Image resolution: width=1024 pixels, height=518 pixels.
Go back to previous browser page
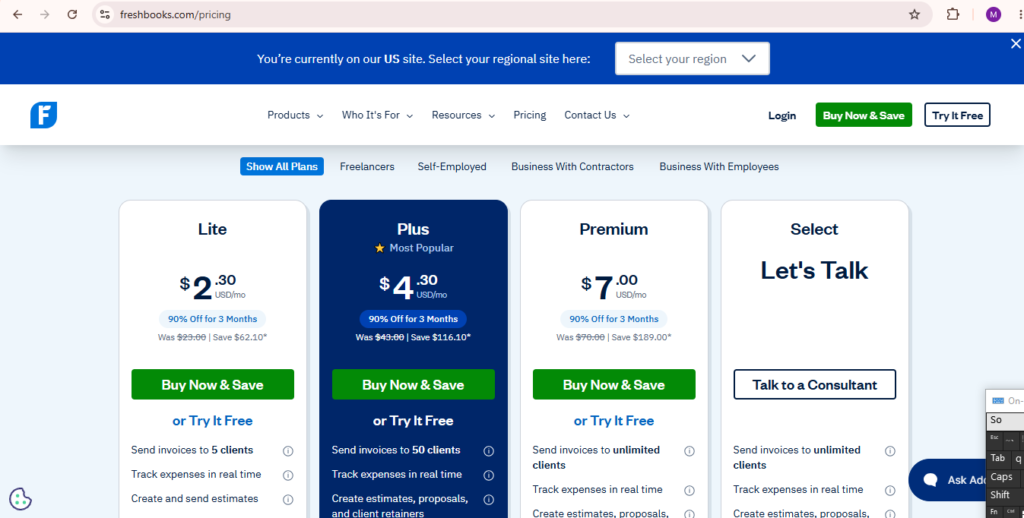(18, 14)
